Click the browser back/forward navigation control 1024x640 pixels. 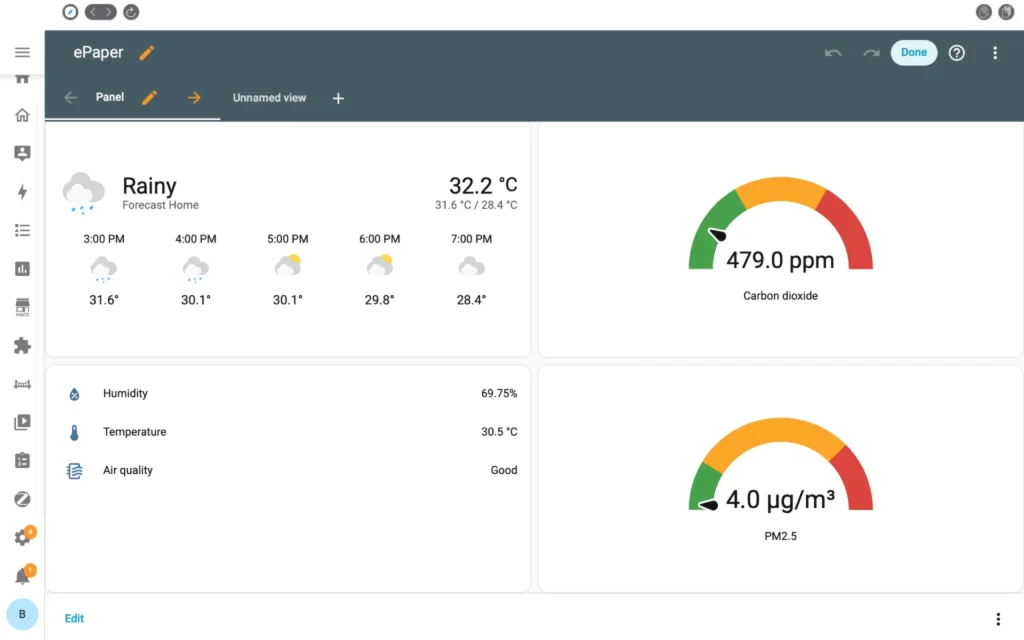click(101, 12)
